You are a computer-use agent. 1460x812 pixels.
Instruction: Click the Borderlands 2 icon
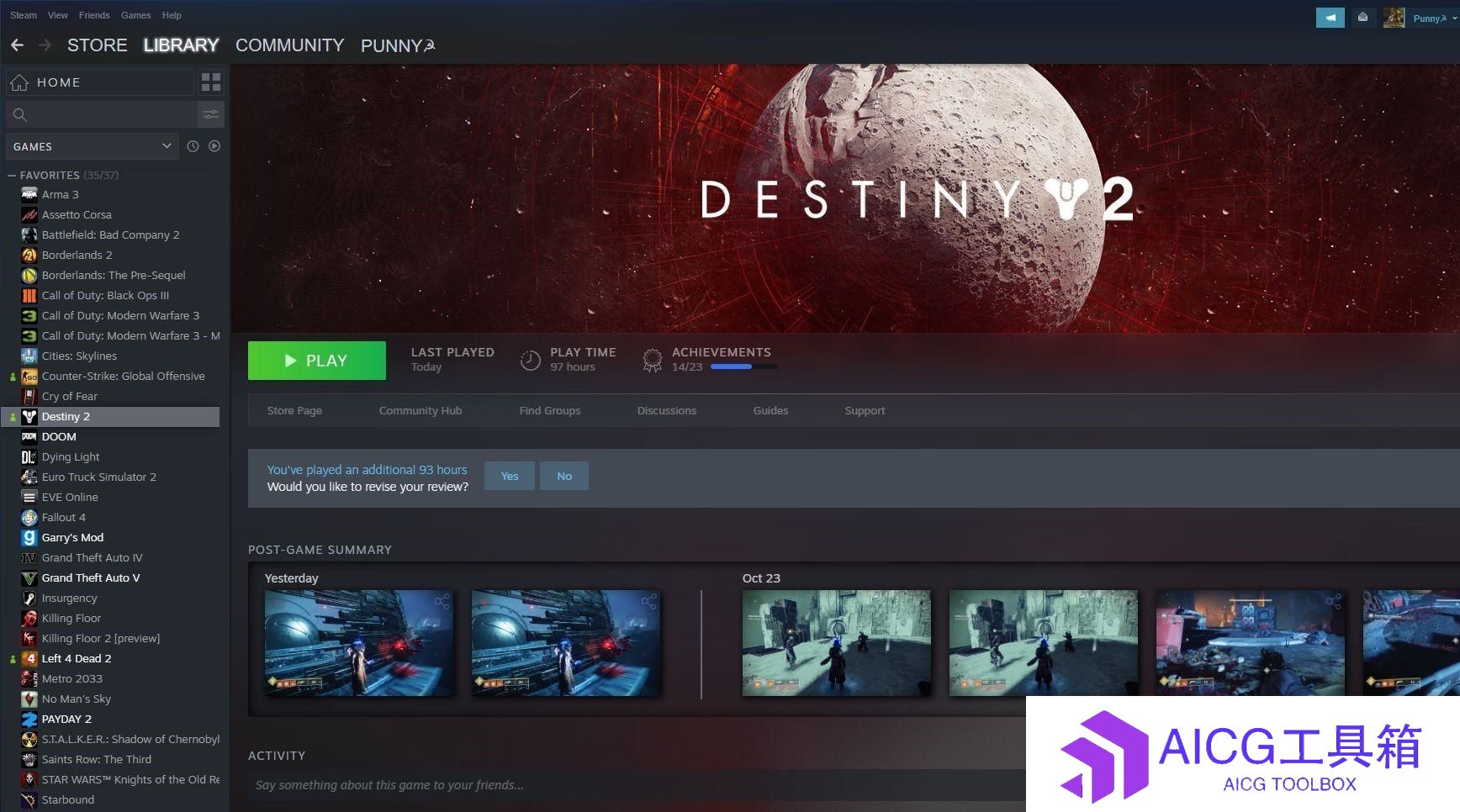click(29, 255)
